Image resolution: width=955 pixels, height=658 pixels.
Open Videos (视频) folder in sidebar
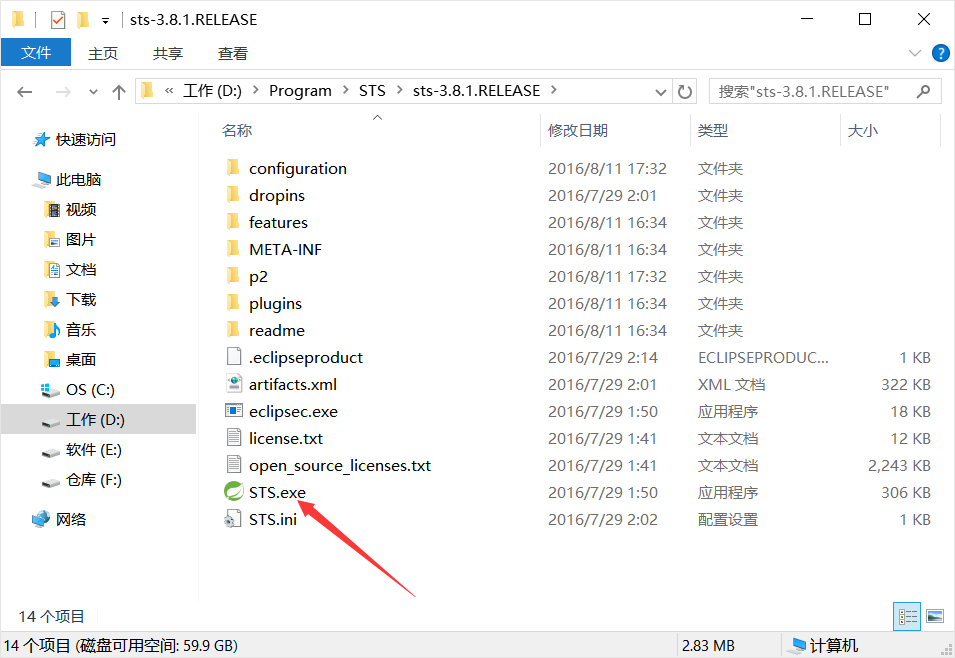[x=70, y=209]
